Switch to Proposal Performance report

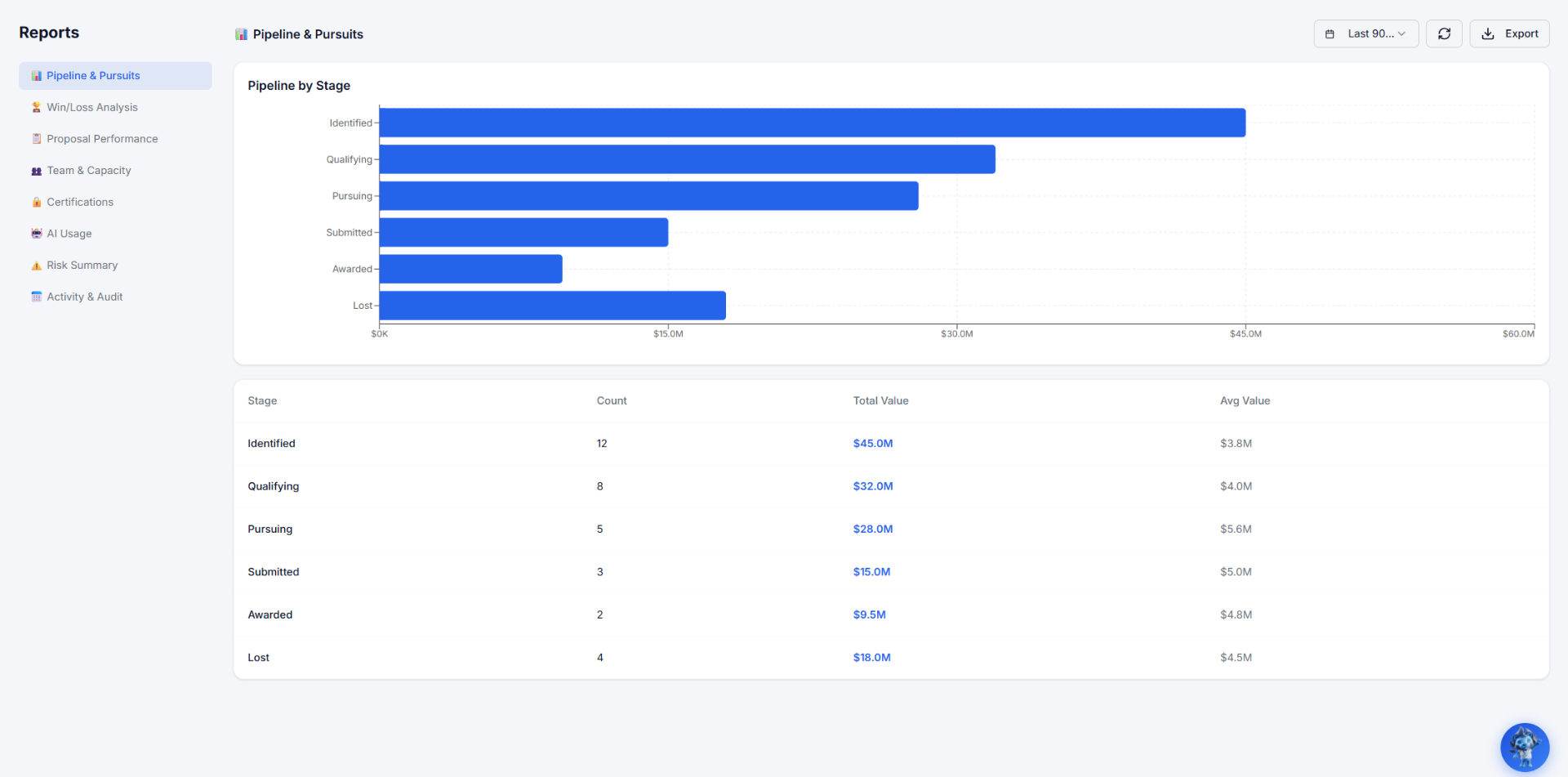point(115,139)
